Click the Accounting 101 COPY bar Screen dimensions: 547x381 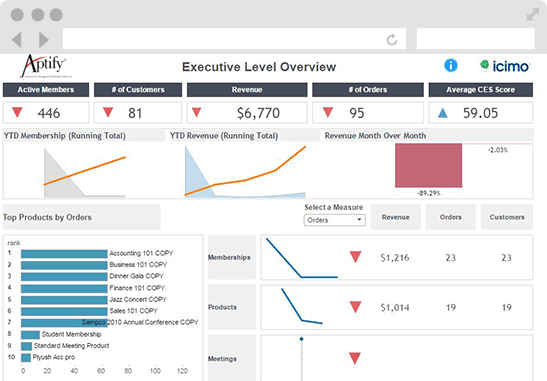coord(64,254)
